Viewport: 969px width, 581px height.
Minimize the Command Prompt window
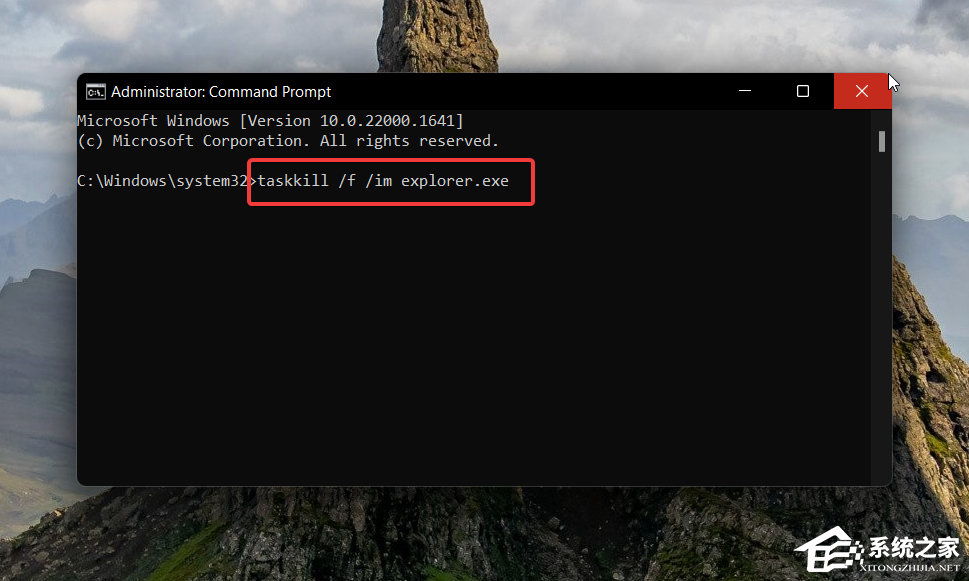(x=745, y=91)
